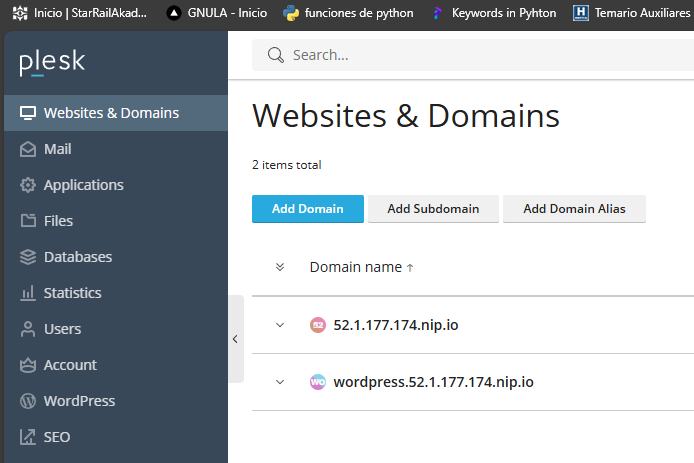Expand the wordpress.52.1.177.174.nip.io row
The height and width of the screenshot is (463, 694).
(x=280, y=382)
